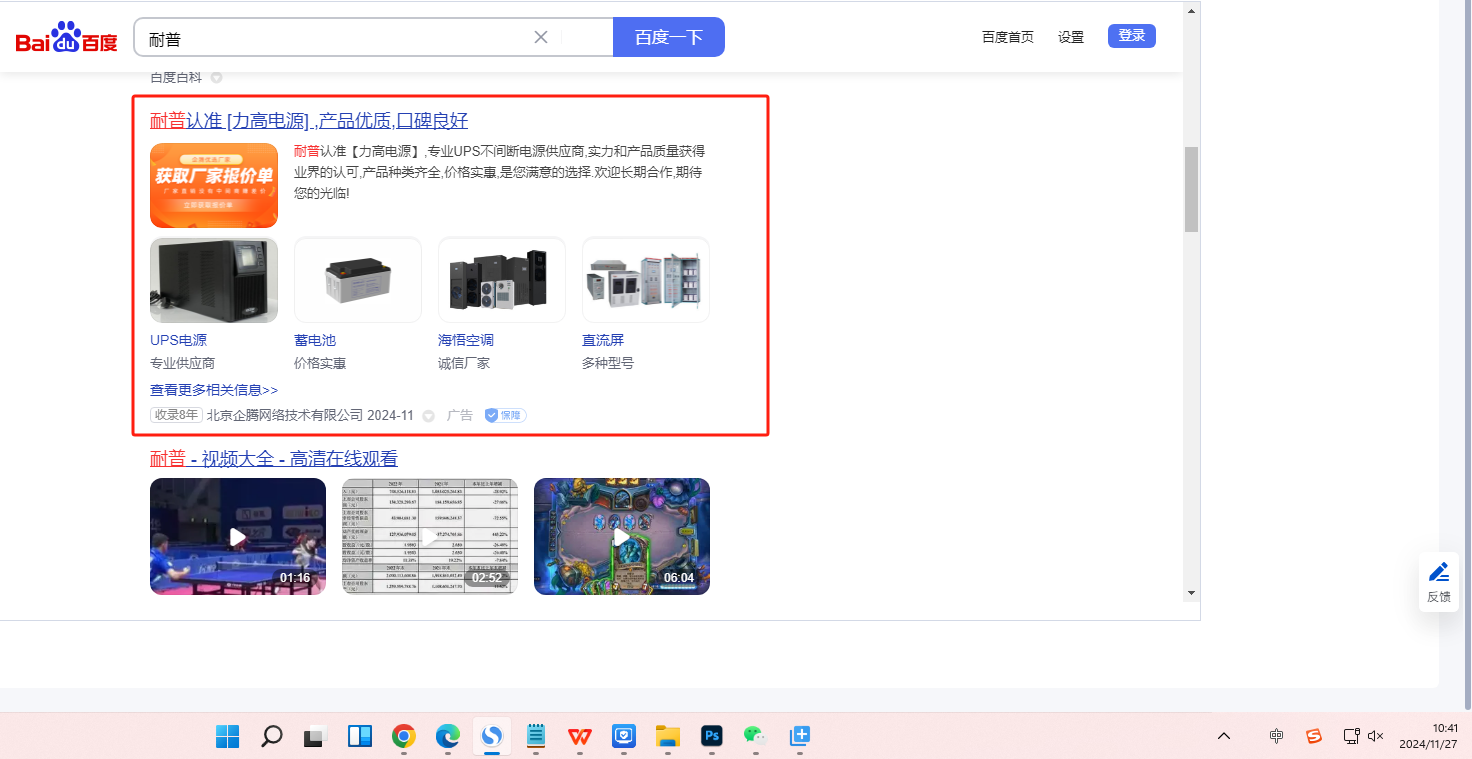Screen dimensions: 1472x759
Task: Click 北京企腾网络技术有限公司 source text
Action: (285, 415)
